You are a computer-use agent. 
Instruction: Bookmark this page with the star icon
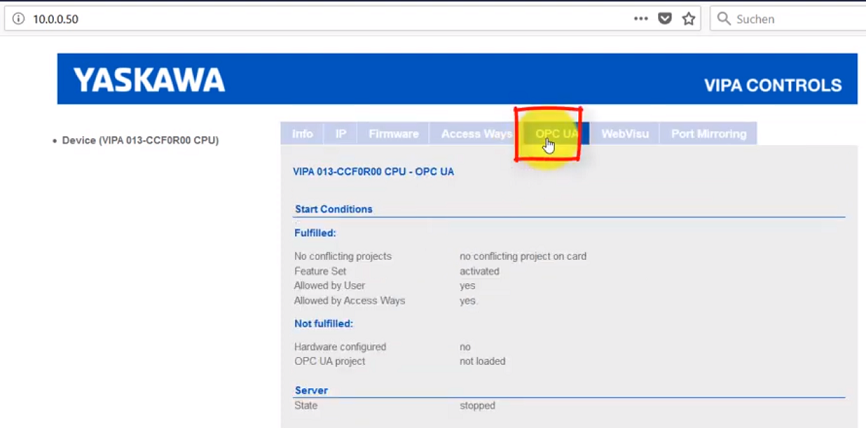[x=688, y=19]
